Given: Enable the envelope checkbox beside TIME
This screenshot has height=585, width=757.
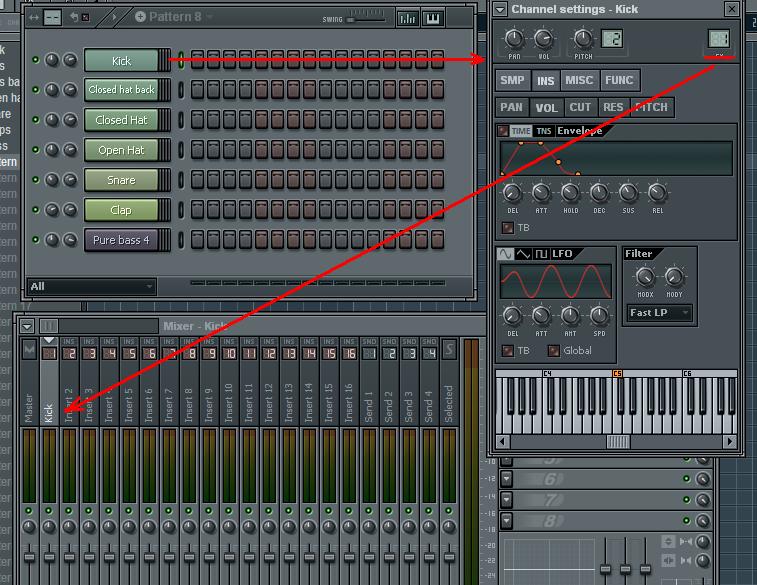Looking at the screenshot, I should [503, 131].
